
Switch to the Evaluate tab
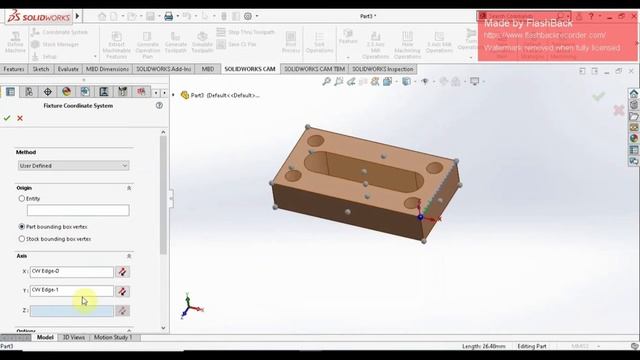pos(68,69)
